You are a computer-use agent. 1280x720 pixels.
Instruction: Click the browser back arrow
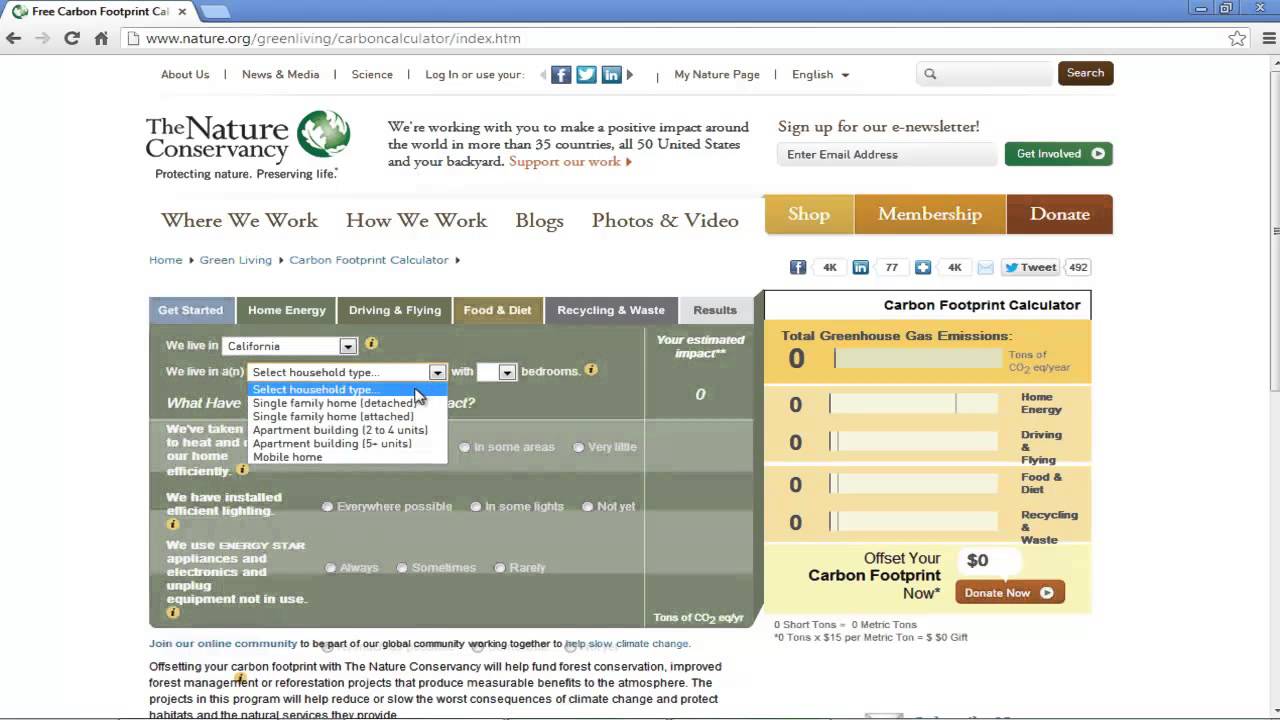point(14,38)
